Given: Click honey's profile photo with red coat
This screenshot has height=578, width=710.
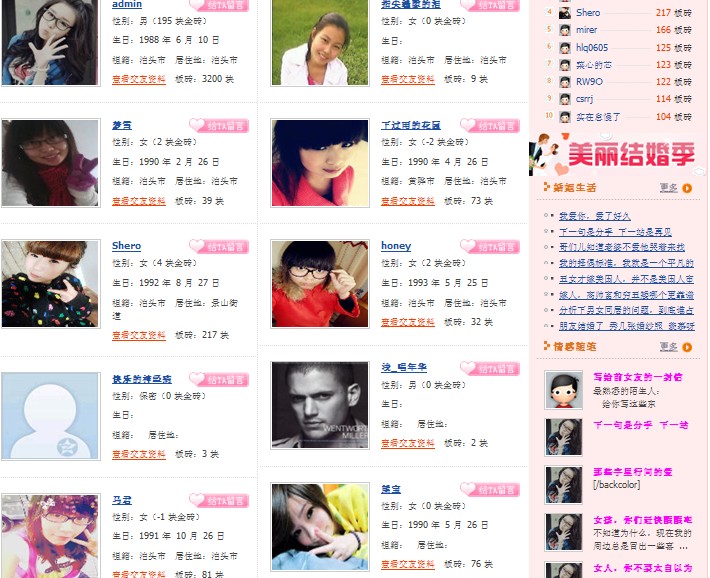Looking at the screenshot, I should (x=320, y=284).
